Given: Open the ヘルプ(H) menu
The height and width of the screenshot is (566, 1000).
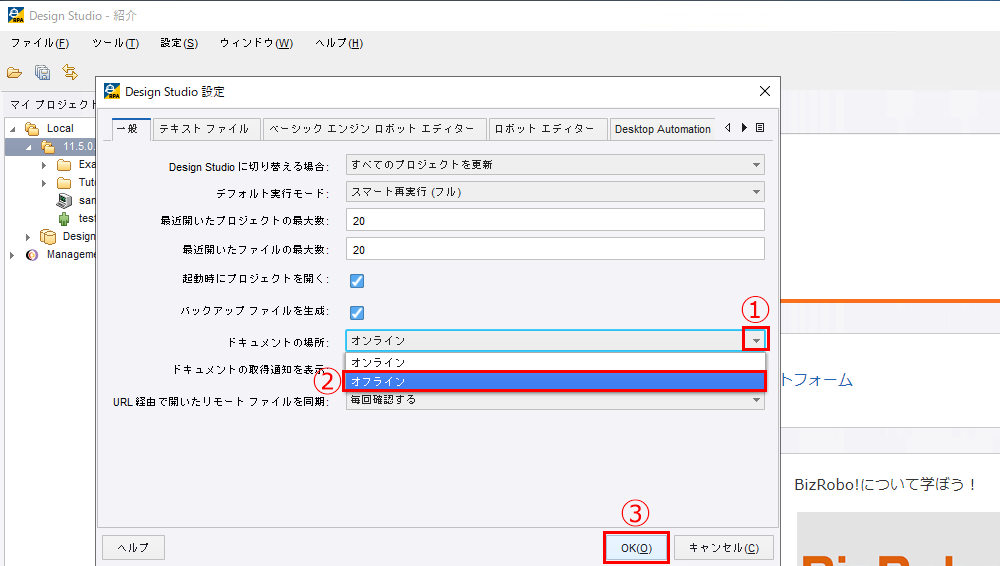Looking at the screenshot, I should [x=339, y=43].
